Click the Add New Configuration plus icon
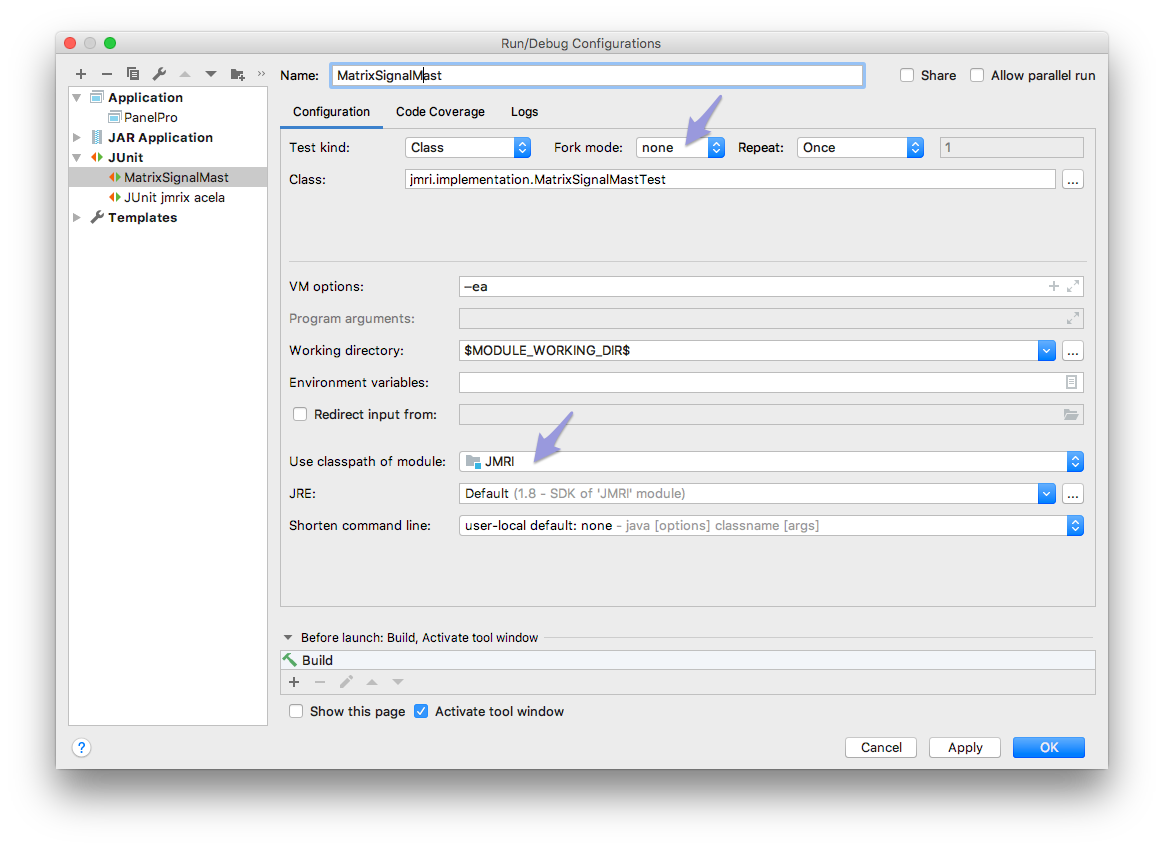This screenshot has width=1164, height=849. click(81, 74)
